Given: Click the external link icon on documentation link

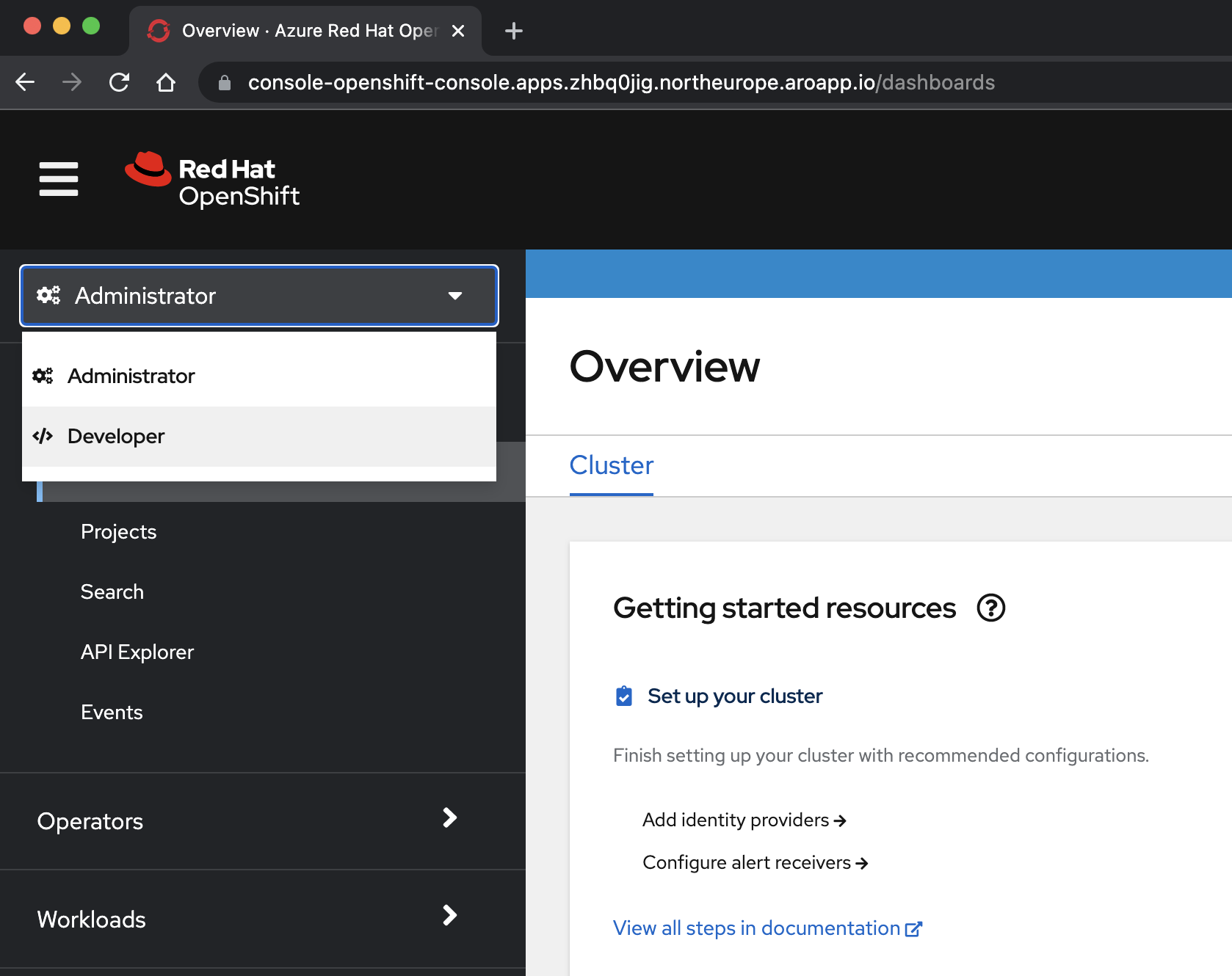Looking at the screenshot, I should pyautogui.click(x=913, y=928).
